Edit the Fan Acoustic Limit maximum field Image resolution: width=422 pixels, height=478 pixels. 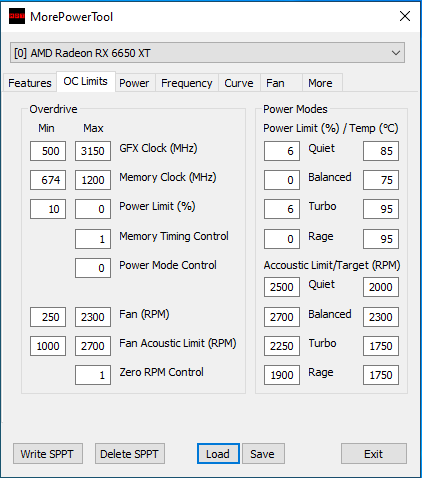point(93,346)
